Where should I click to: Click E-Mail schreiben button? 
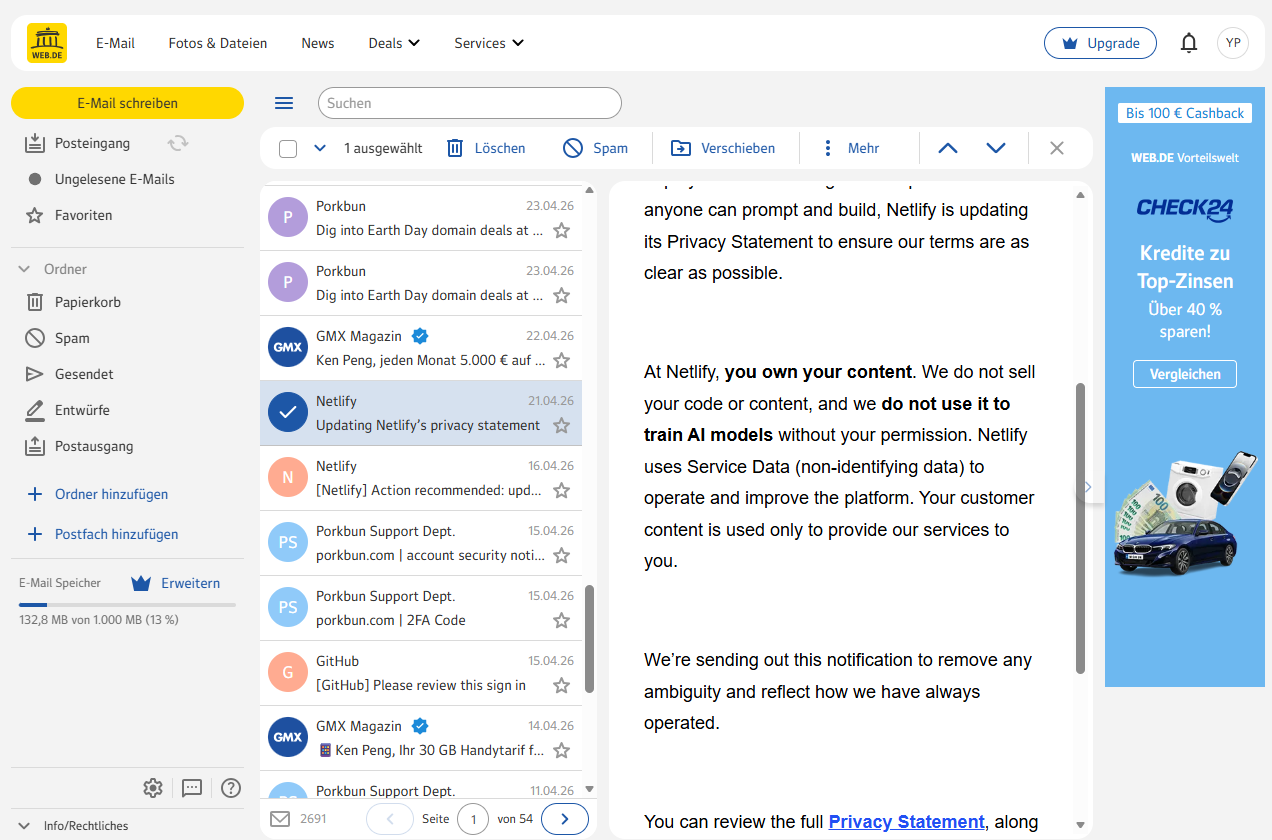(127, 103)
